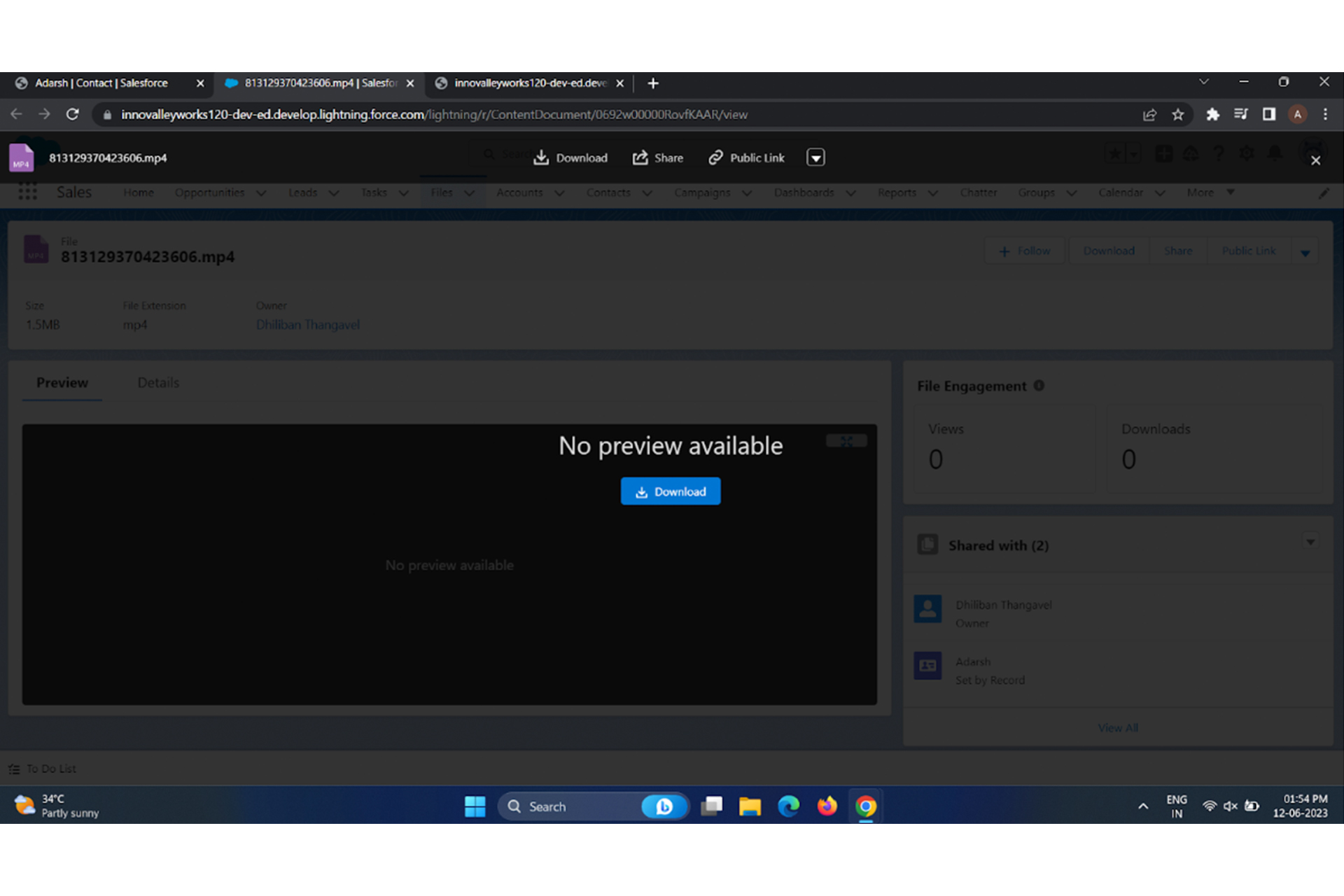The image size is (1344, 896).
Task: Click Share in the preview header bar
Action: click(x=658, y=157)
